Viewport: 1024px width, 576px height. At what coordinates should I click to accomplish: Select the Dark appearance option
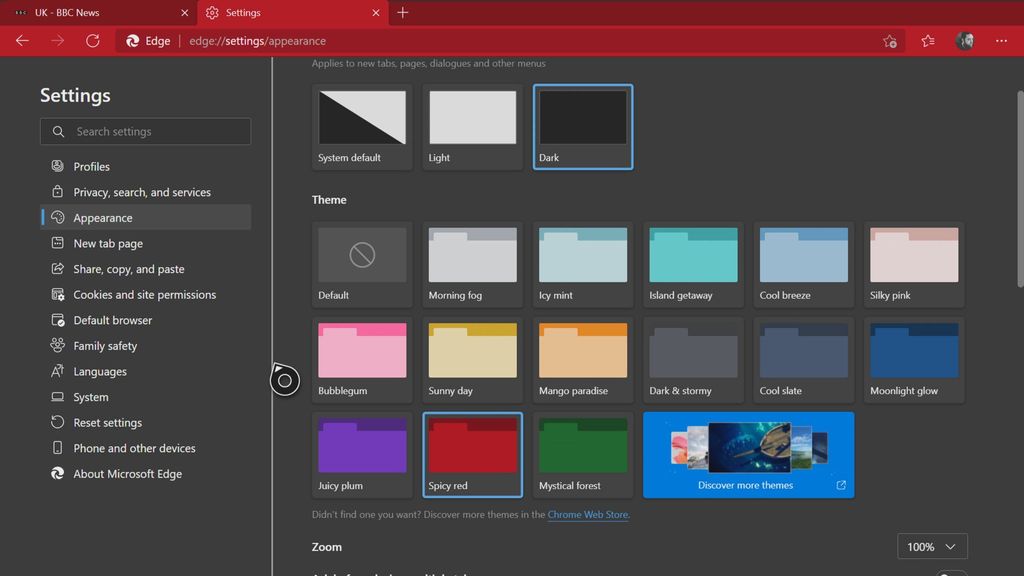coord(582,126)
